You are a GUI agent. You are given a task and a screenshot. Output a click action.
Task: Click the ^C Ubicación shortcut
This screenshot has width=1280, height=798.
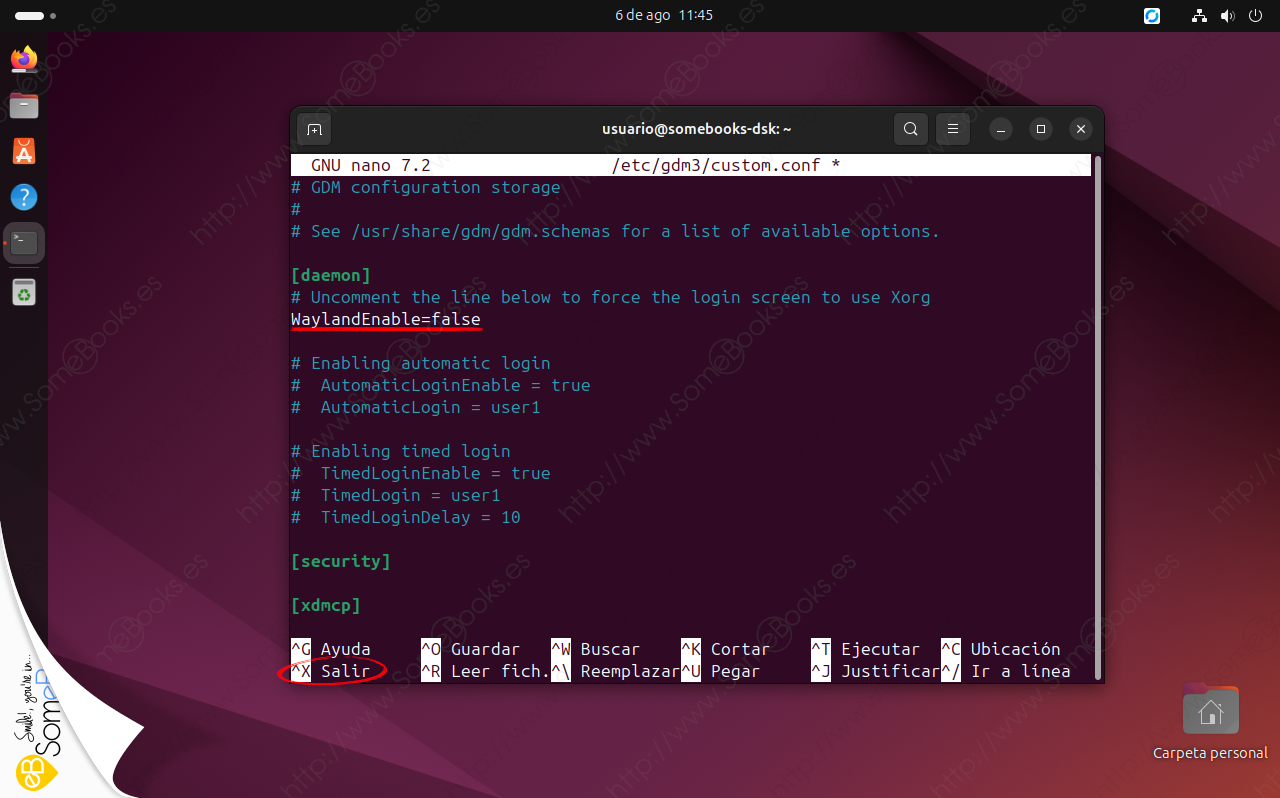[x=1001, y=649]
